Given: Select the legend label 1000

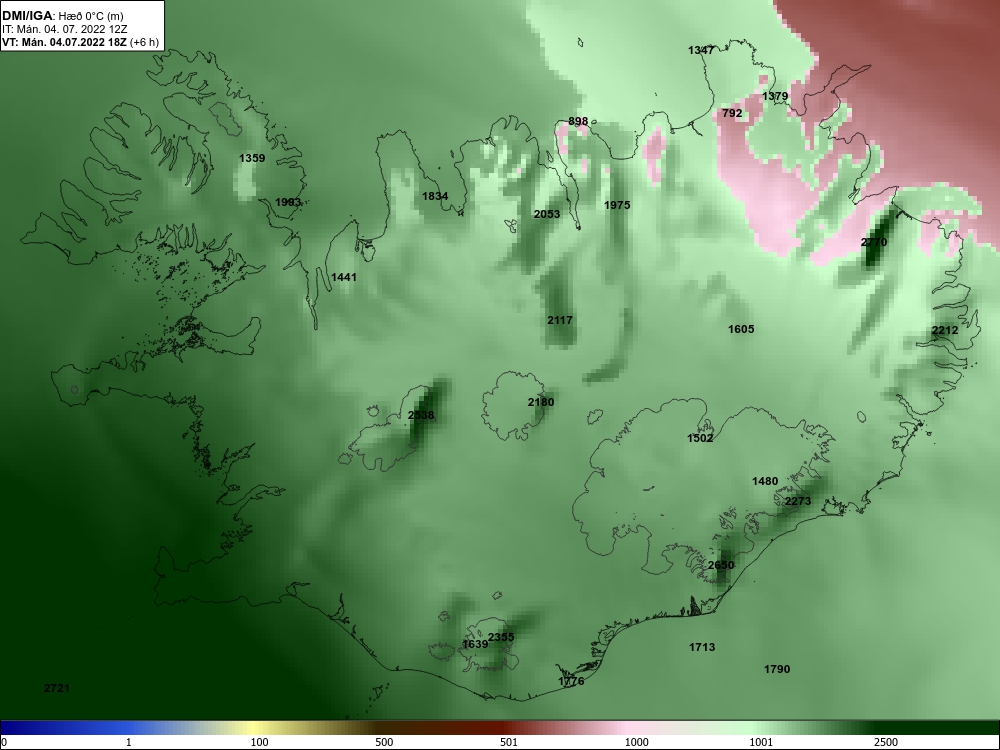Looking at the screenshot, I should 636,742.
